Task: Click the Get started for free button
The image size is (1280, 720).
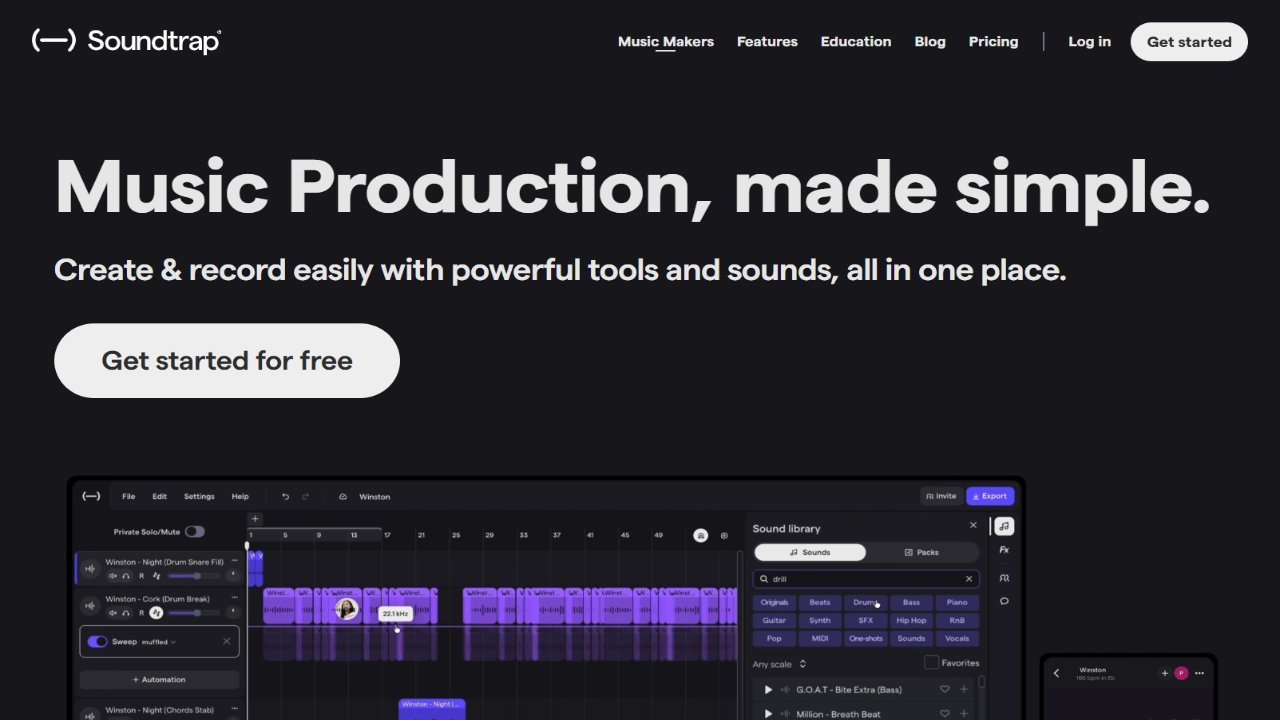Action: (x=227, y=360)
